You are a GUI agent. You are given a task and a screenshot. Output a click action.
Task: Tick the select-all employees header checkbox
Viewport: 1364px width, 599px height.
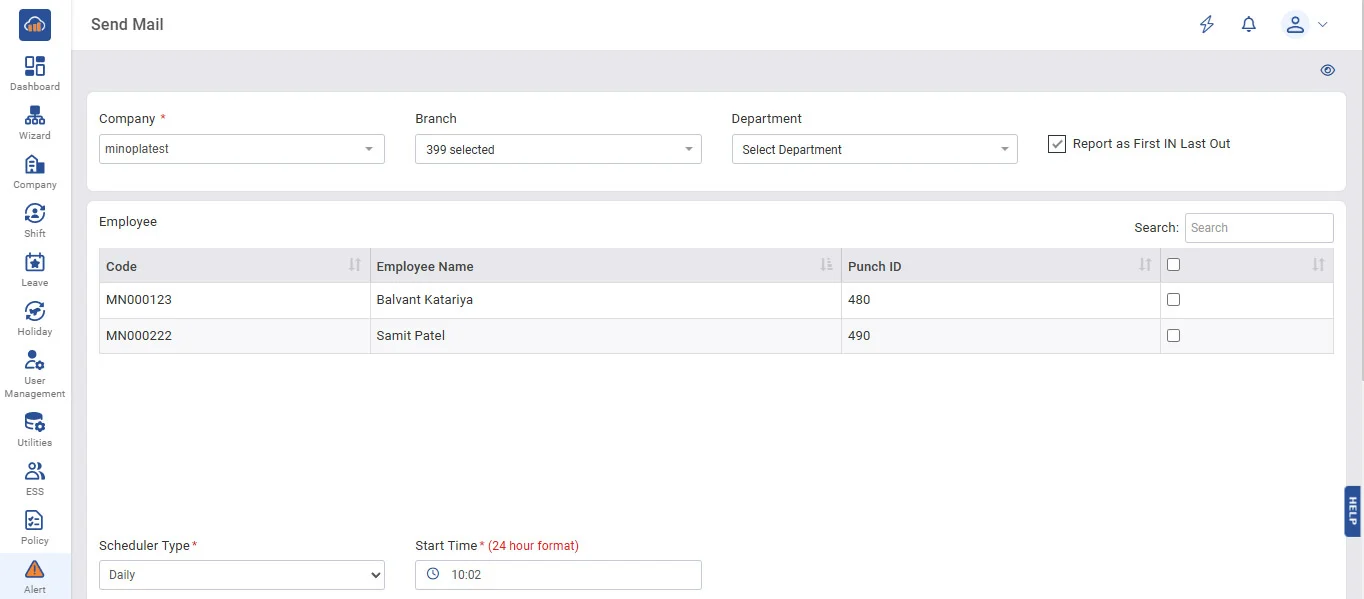1173,265
